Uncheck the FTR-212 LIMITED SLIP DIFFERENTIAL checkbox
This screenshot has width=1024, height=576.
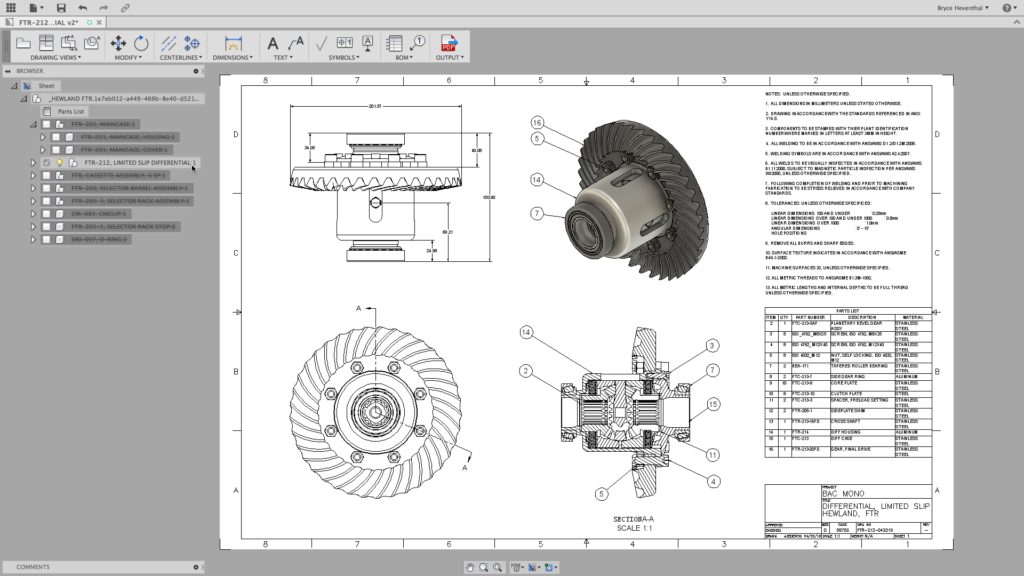click(46, 162)
